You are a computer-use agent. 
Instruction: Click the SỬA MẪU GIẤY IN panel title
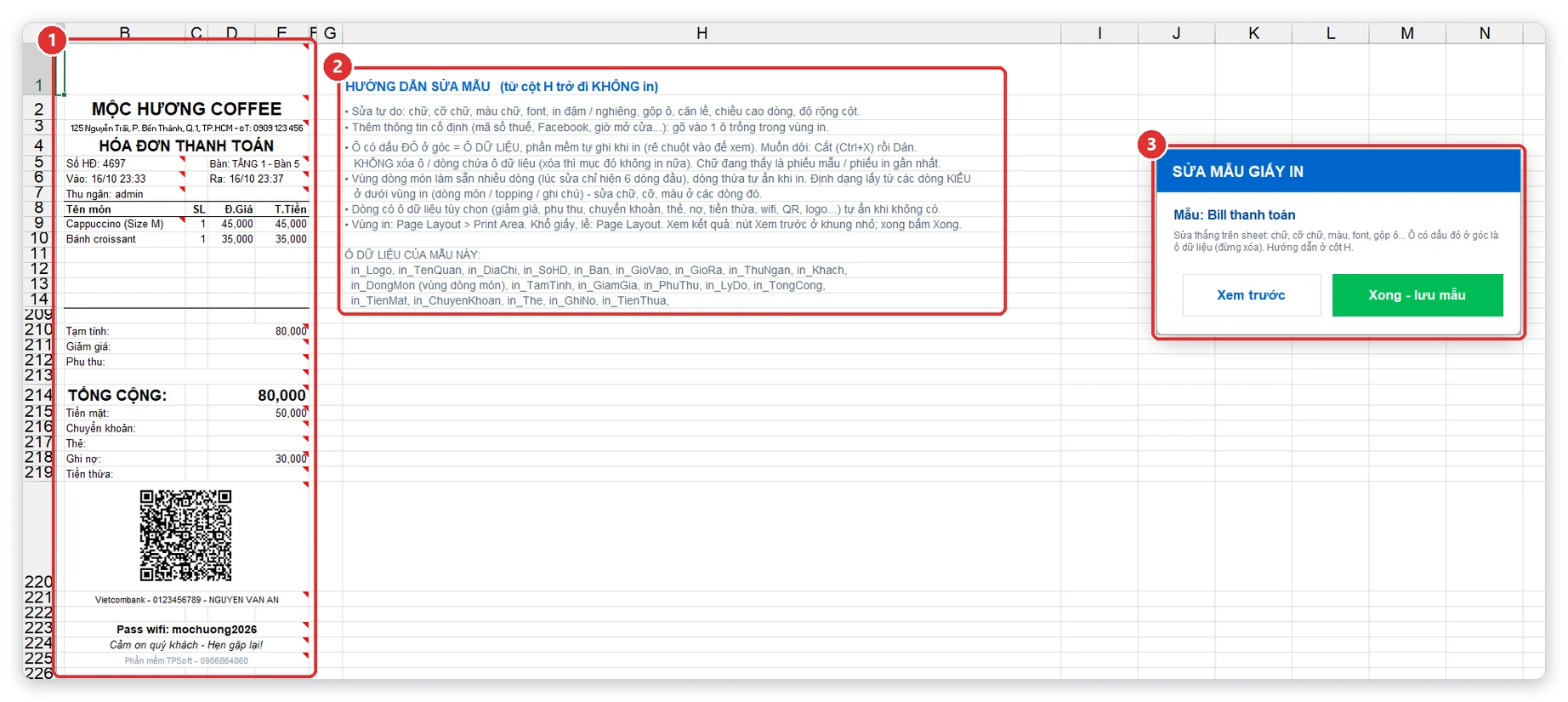[x=1237, y=171]
